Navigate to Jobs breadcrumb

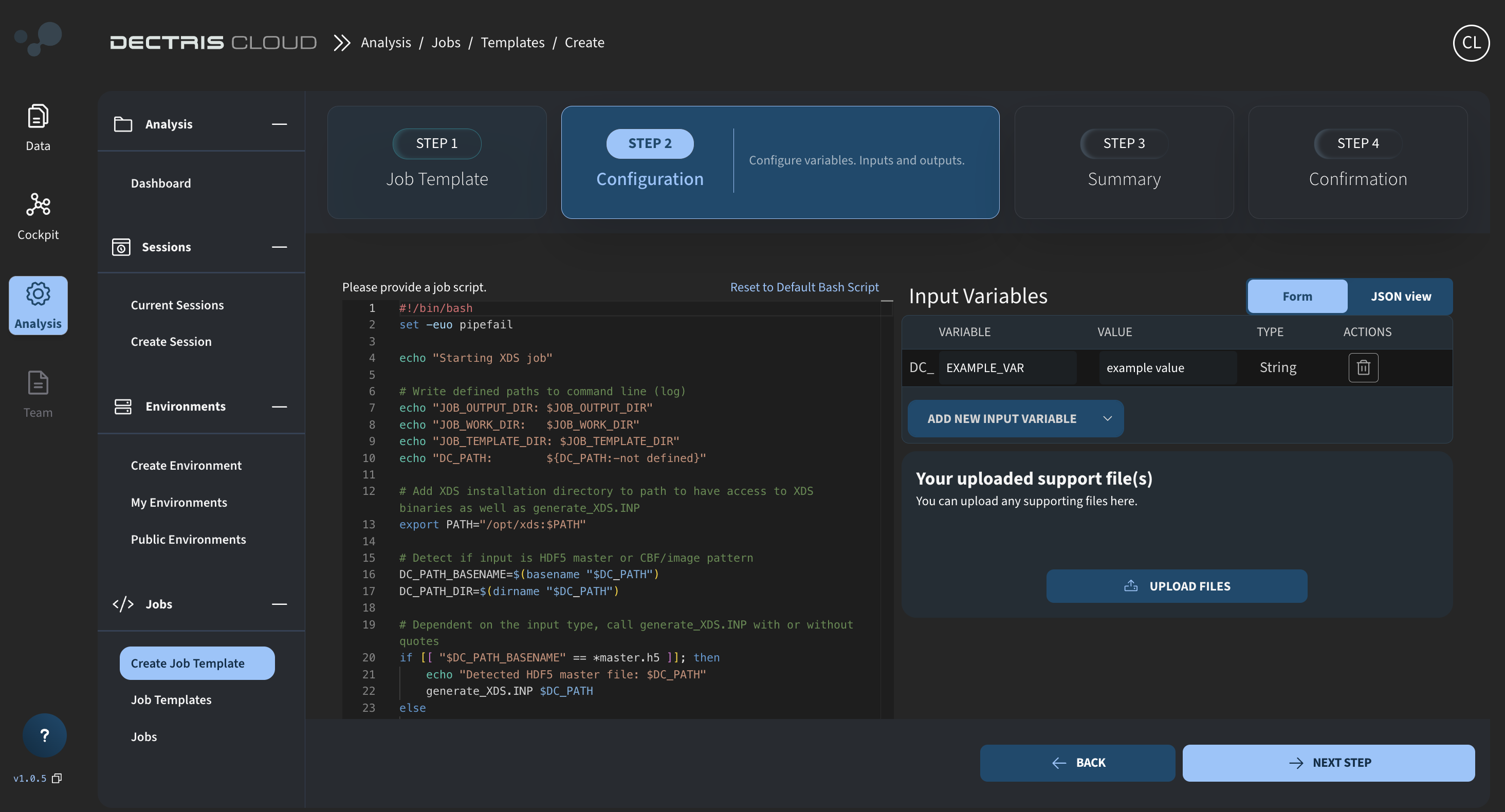click(446, 43)
